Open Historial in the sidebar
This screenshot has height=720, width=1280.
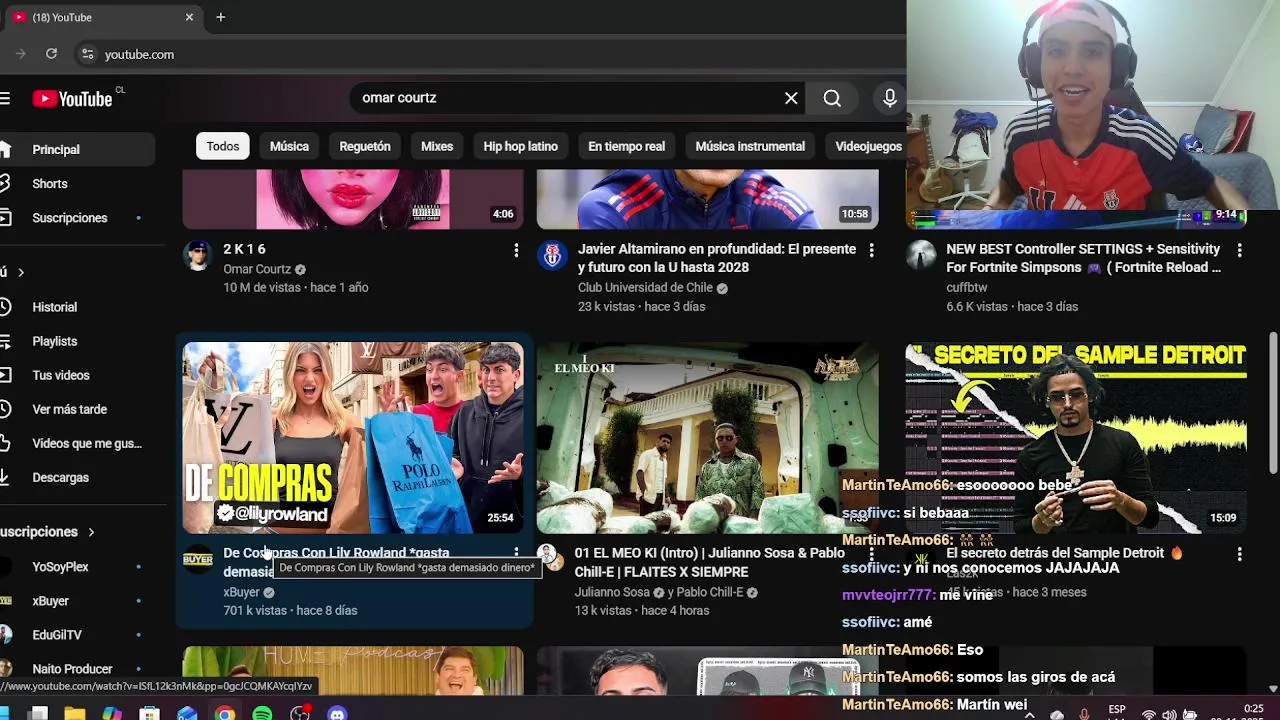(77, 307)
